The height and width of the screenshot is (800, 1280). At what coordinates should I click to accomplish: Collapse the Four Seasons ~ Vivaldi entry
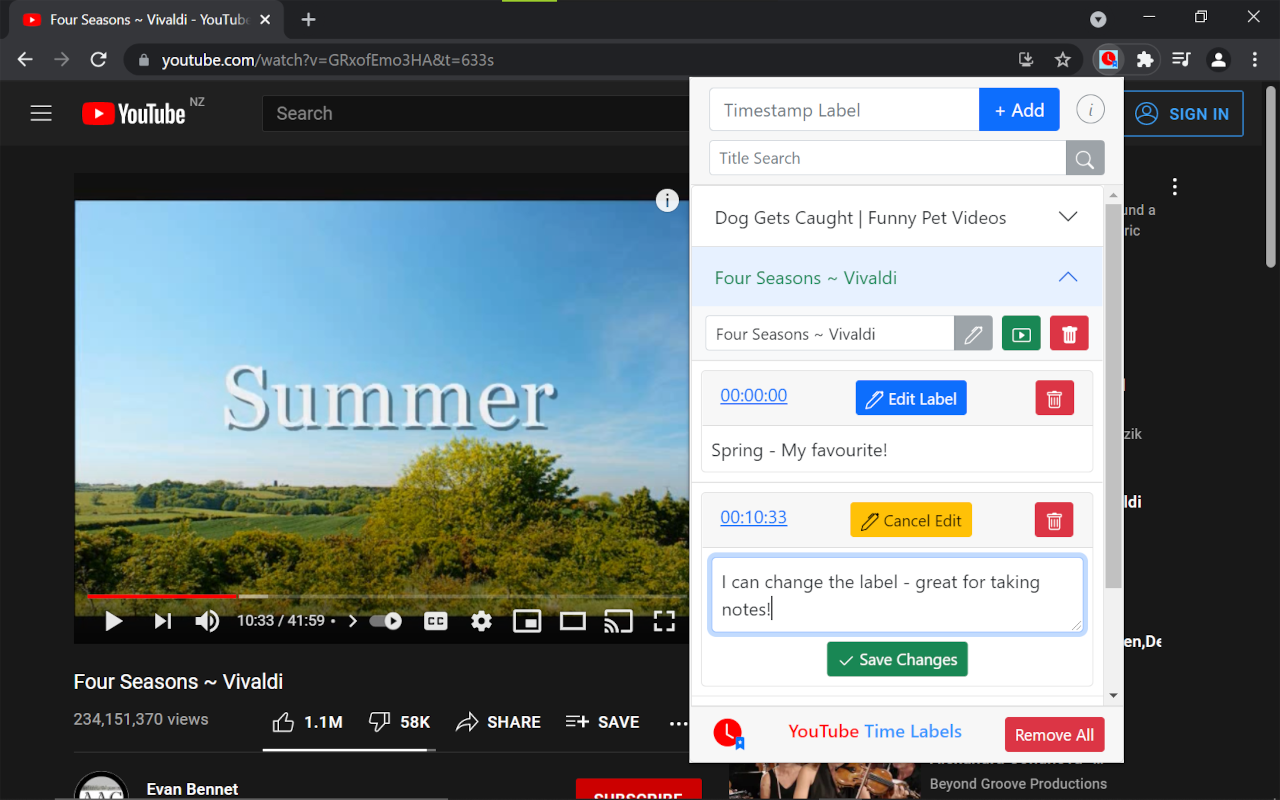(x=1067, y=277)
